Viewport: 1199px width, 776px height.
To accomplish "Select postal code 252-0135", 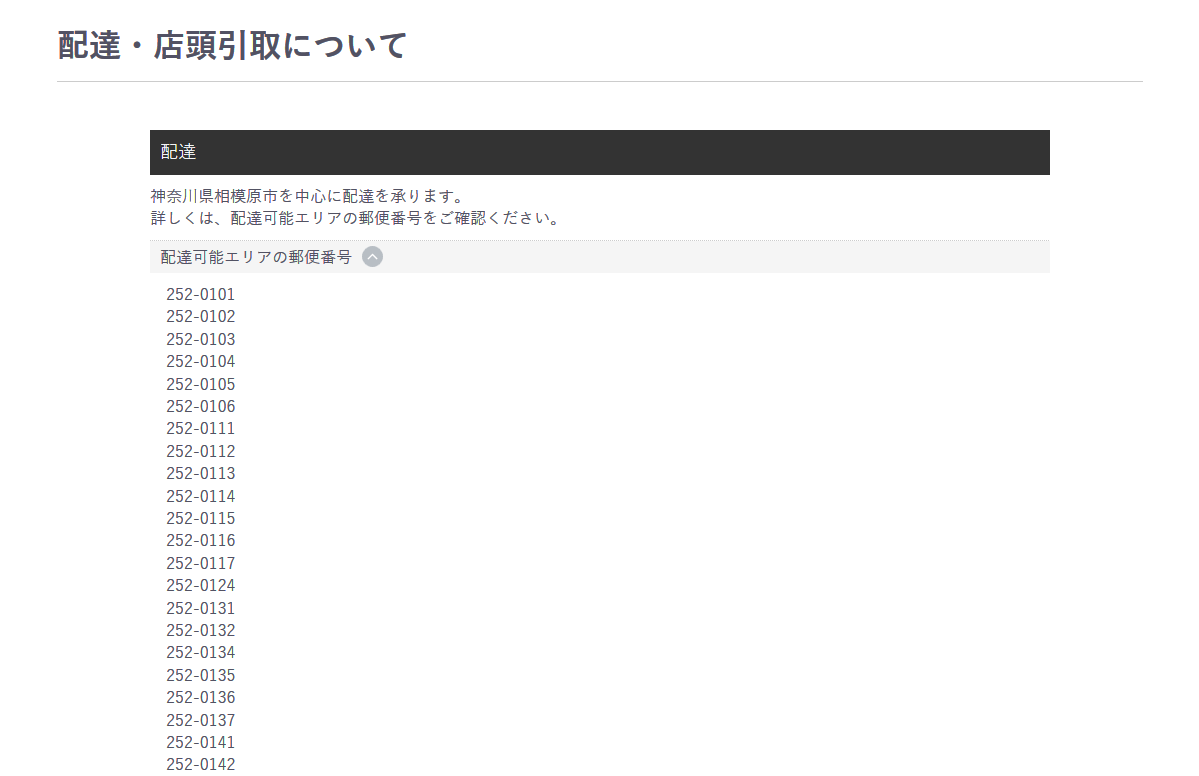I will (200, 675).
